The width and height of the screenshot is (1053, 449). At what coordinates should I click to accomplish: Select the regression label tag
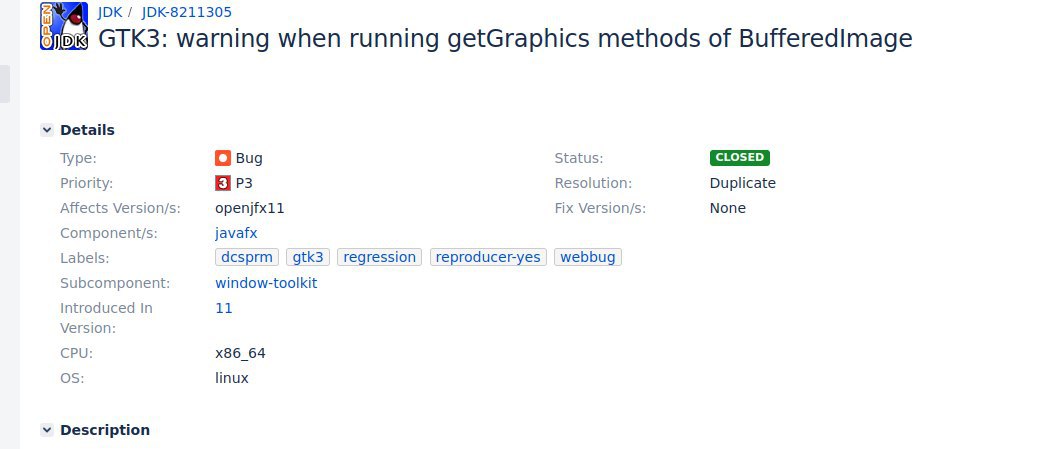click(x=379, y=257)
